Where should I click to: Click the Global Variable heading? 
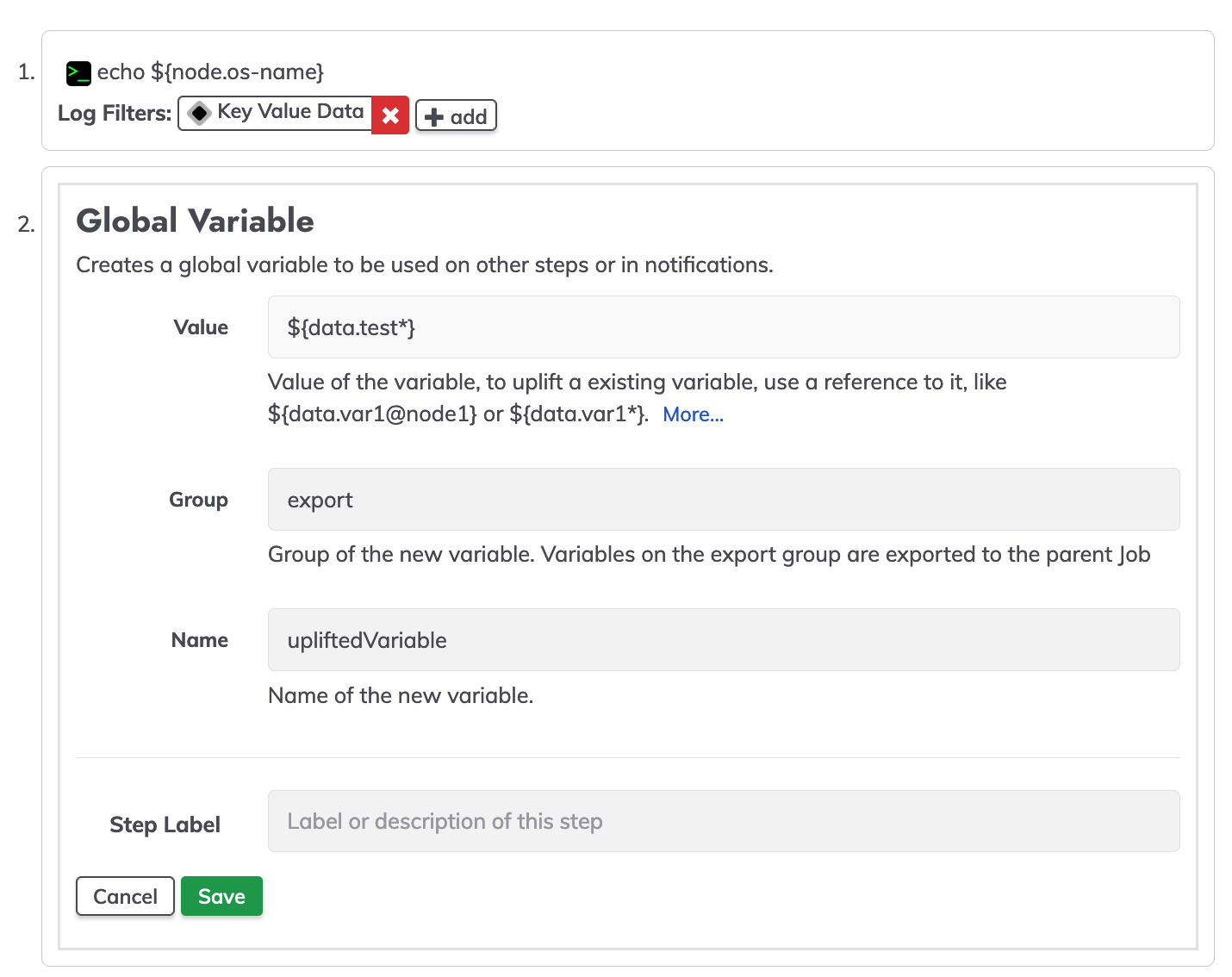195,221
